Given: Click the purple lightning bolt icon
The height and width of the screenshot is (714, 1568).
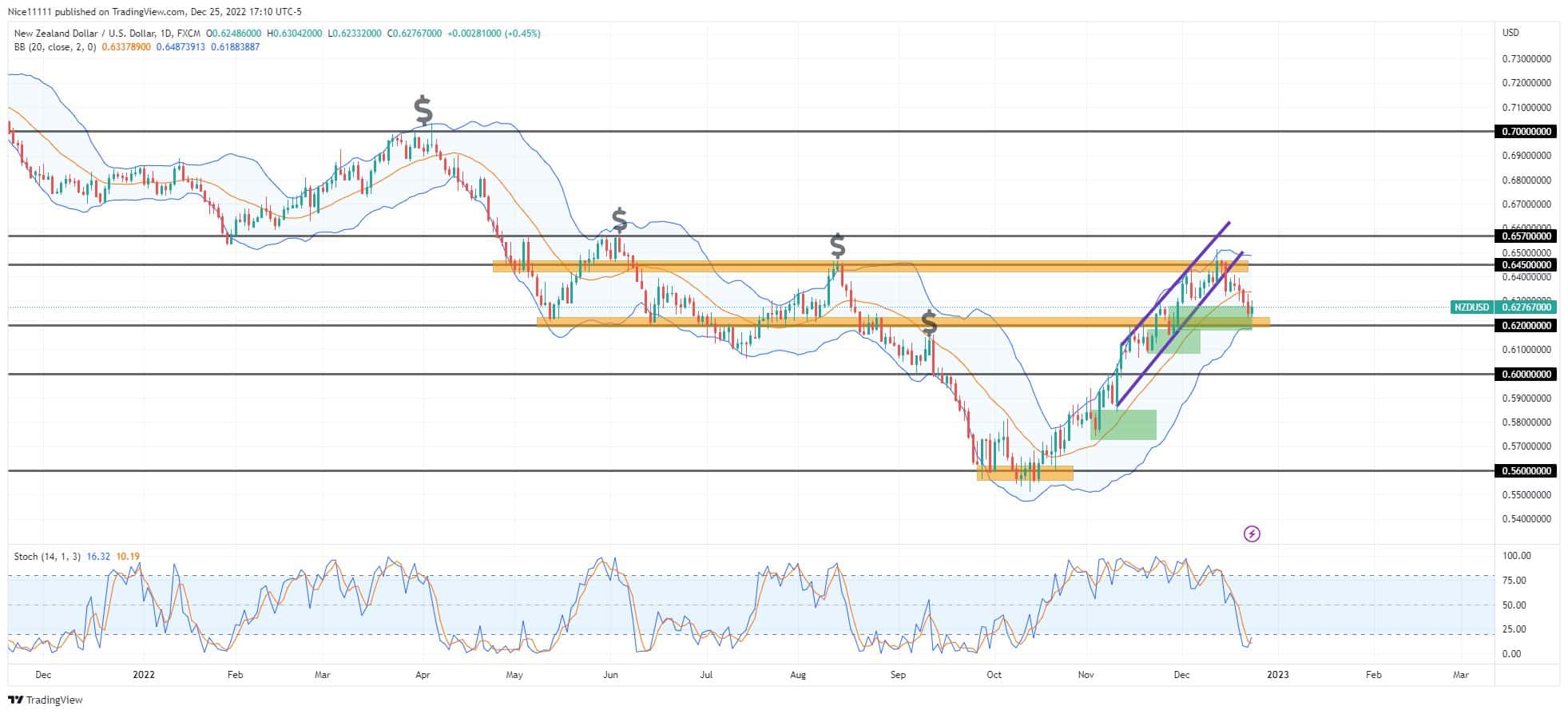Looking at the screenshot, I should [x=1252, y=534].
